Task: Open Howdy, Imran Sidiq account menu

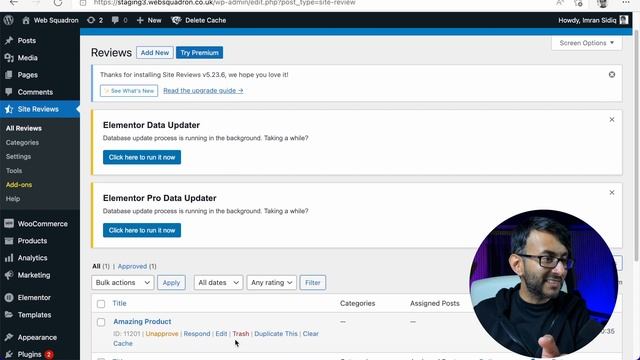Action: pyautogui.click(x=593, y=20)
